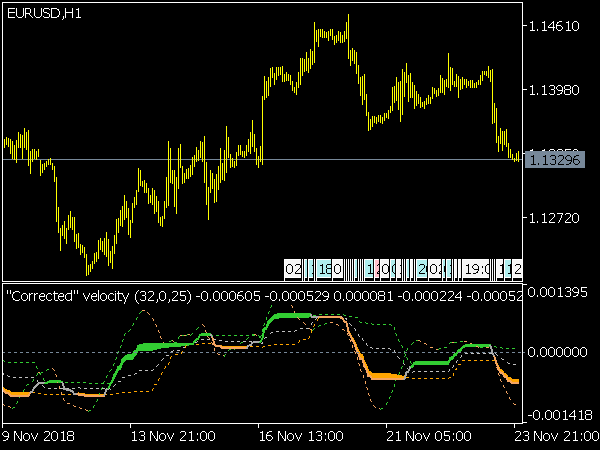
Task: Click indicator scale value 0.001395
Action: 557,292
